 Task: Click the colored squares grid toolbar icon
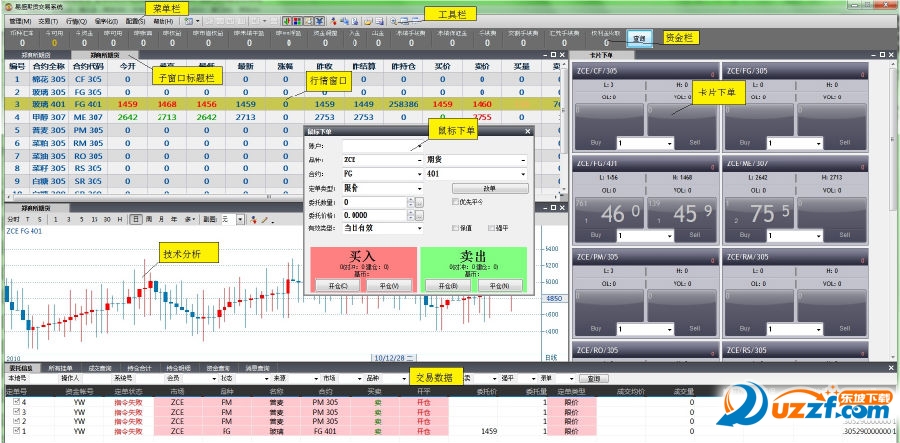pyautogui.click(x=297, y=21)
